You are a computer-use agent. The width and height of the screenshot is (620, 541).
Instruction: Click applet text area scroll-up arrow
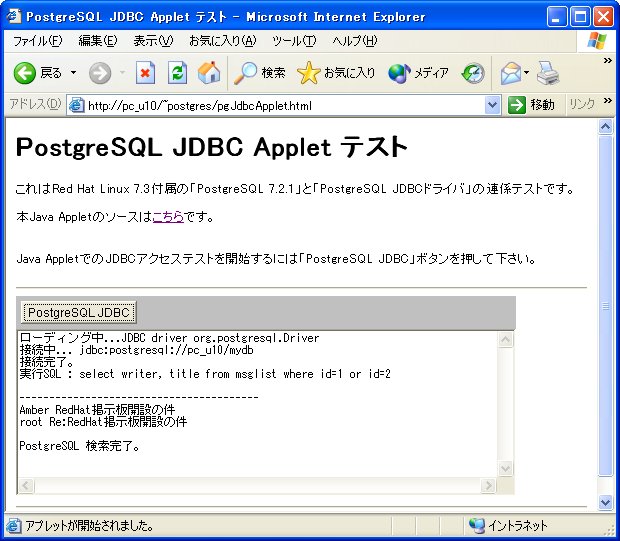[x=506, y=340]
